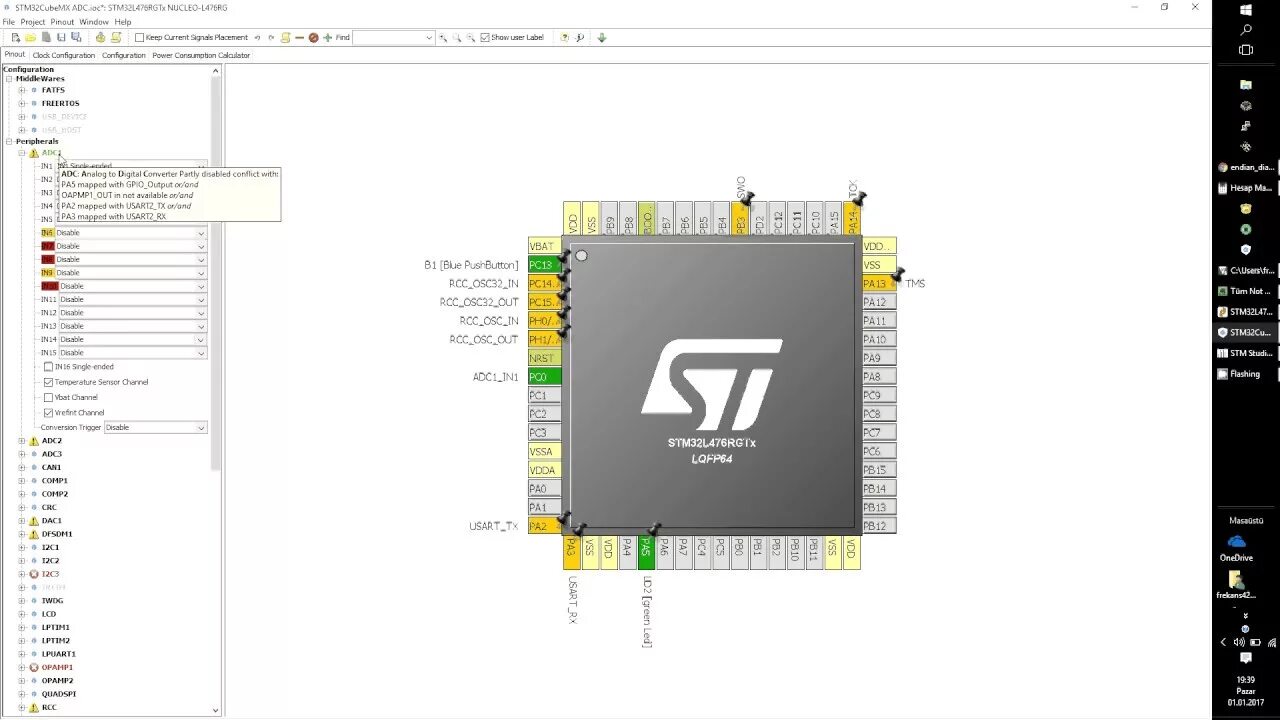The width and height of the screenshot is (1280, 720).
Task: Open Task View in taskbar
Action: (x=1246, y=50)
